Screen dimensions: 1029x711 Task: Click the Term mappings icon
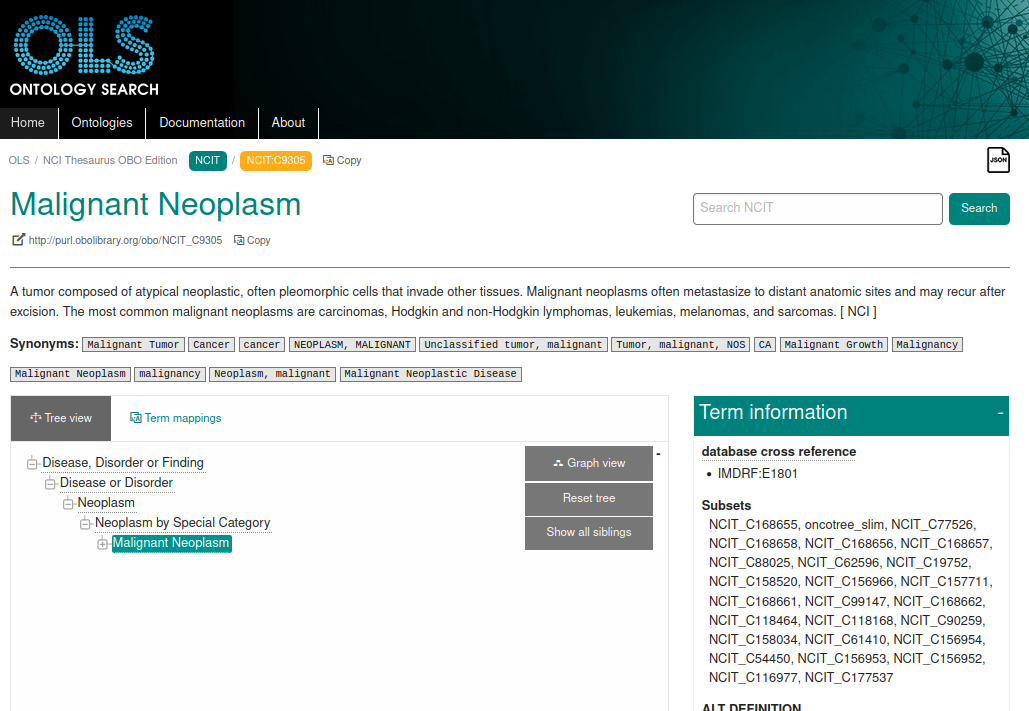(x=135, y=418)
